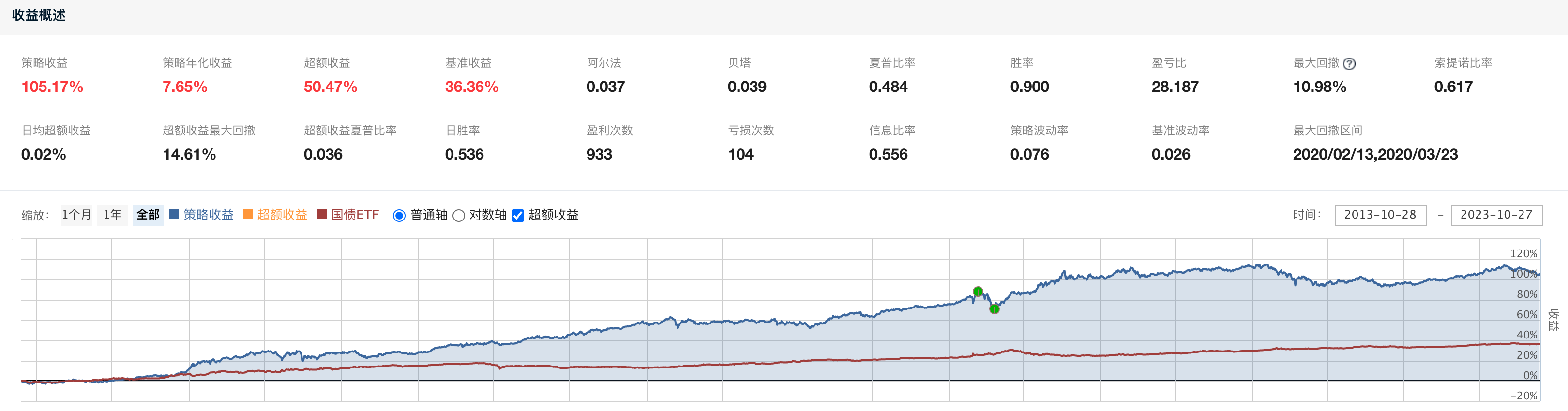1568x411 pixels.
Task: Click the 超额收益 value 50.47%
Action: coord(331,87)
